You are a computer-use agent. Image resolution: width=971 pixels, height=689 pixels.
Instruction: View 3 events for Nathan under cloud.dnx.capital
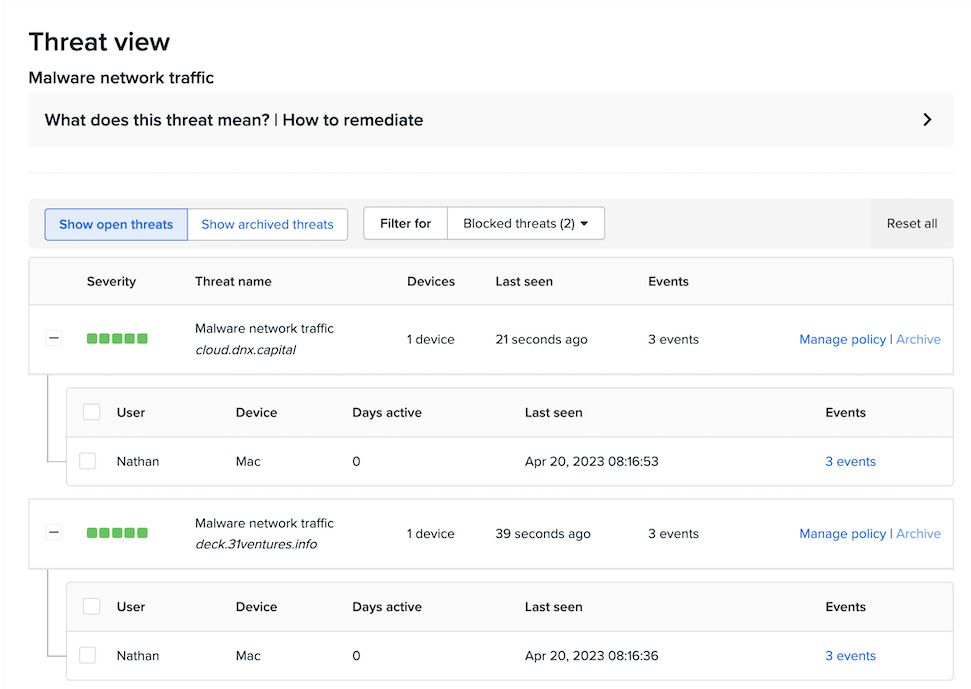[850, 461]
